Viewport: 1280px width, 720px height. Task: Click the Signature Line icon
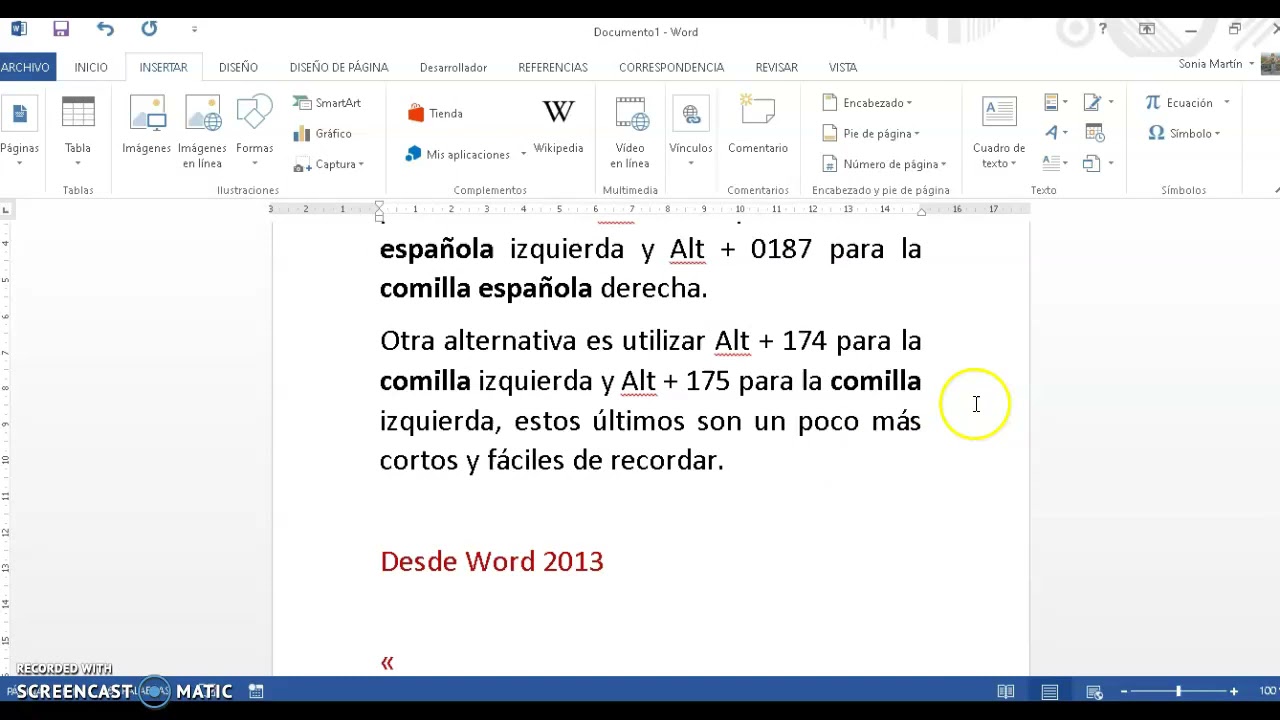point(1097,102)
